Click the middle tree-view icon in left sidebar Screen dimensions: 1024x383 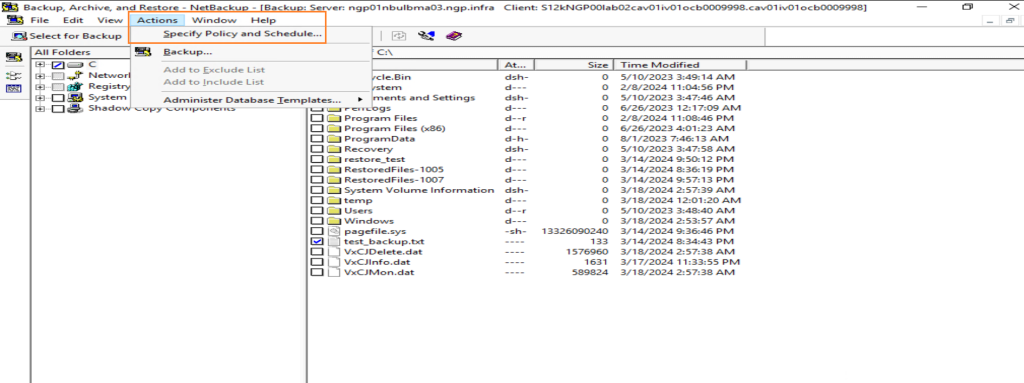(14, 75)
